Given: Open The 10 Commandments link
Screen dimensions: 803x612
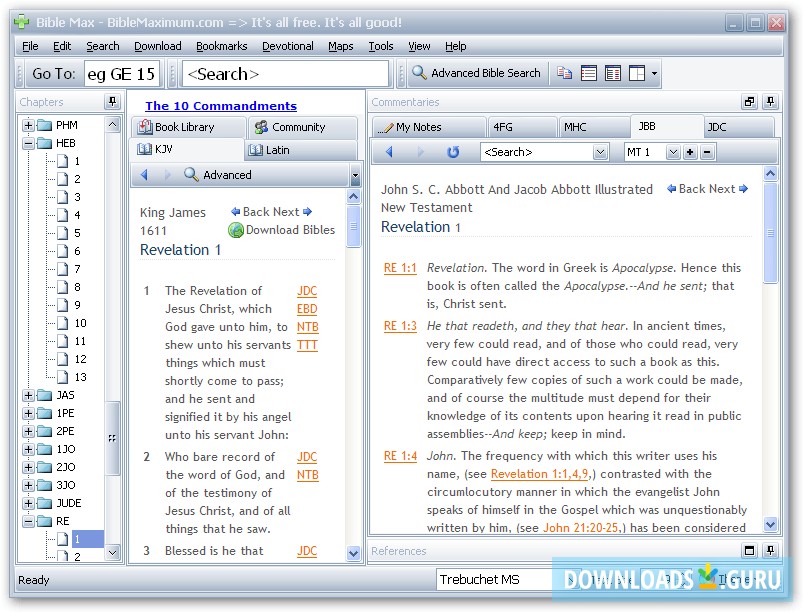Looking at the screenshot, I should click(x=220, y=105).
